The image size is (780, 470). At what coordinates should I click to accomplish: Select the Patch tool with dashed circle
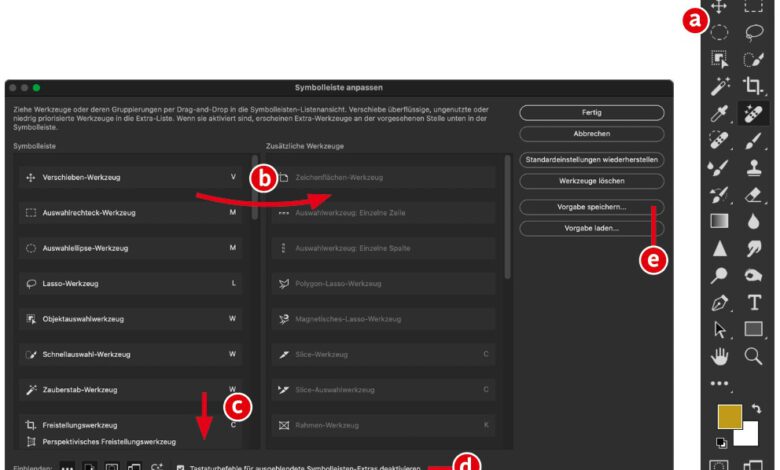click(x=719, y=140)
